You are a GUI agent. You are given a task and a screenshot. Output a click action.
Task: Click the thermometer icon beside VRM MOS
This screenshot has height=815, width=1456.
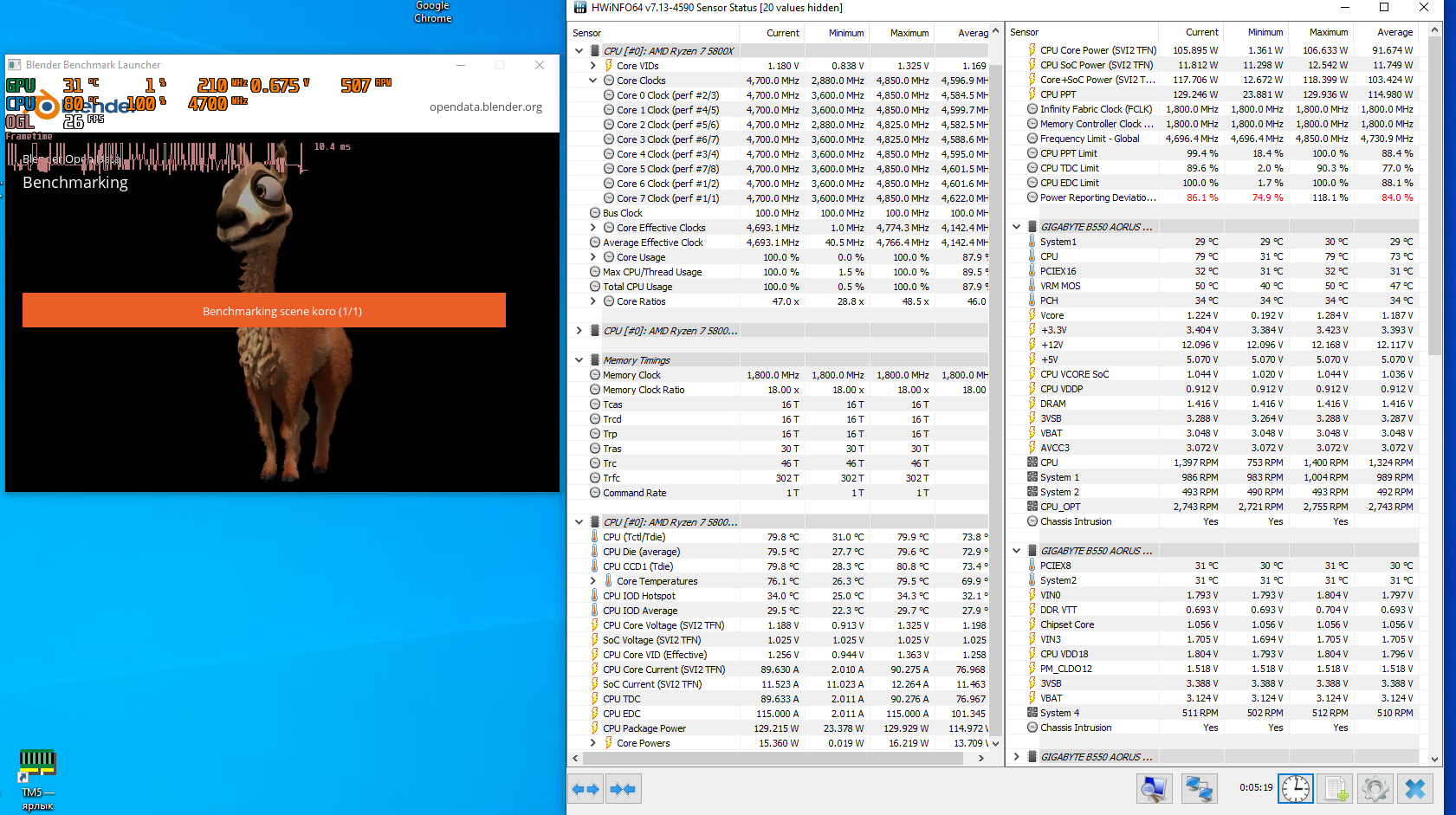[1032, 286]
